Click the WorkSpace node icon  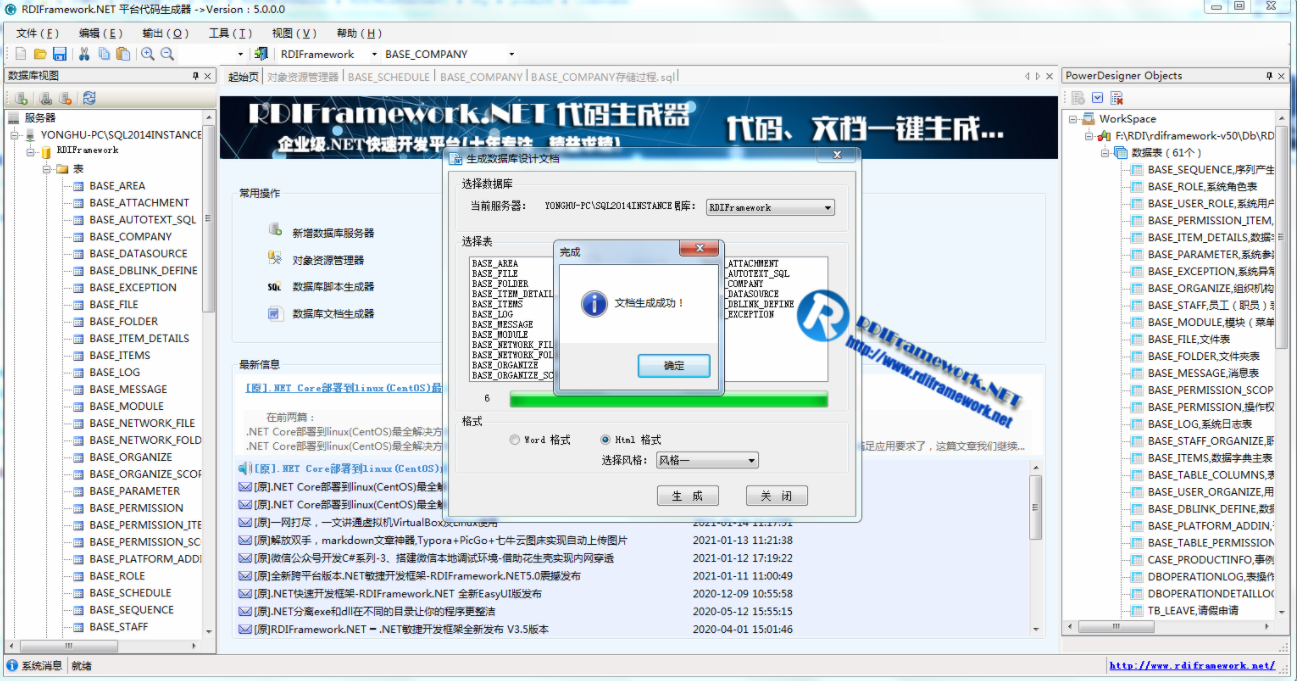point(1088,119)
